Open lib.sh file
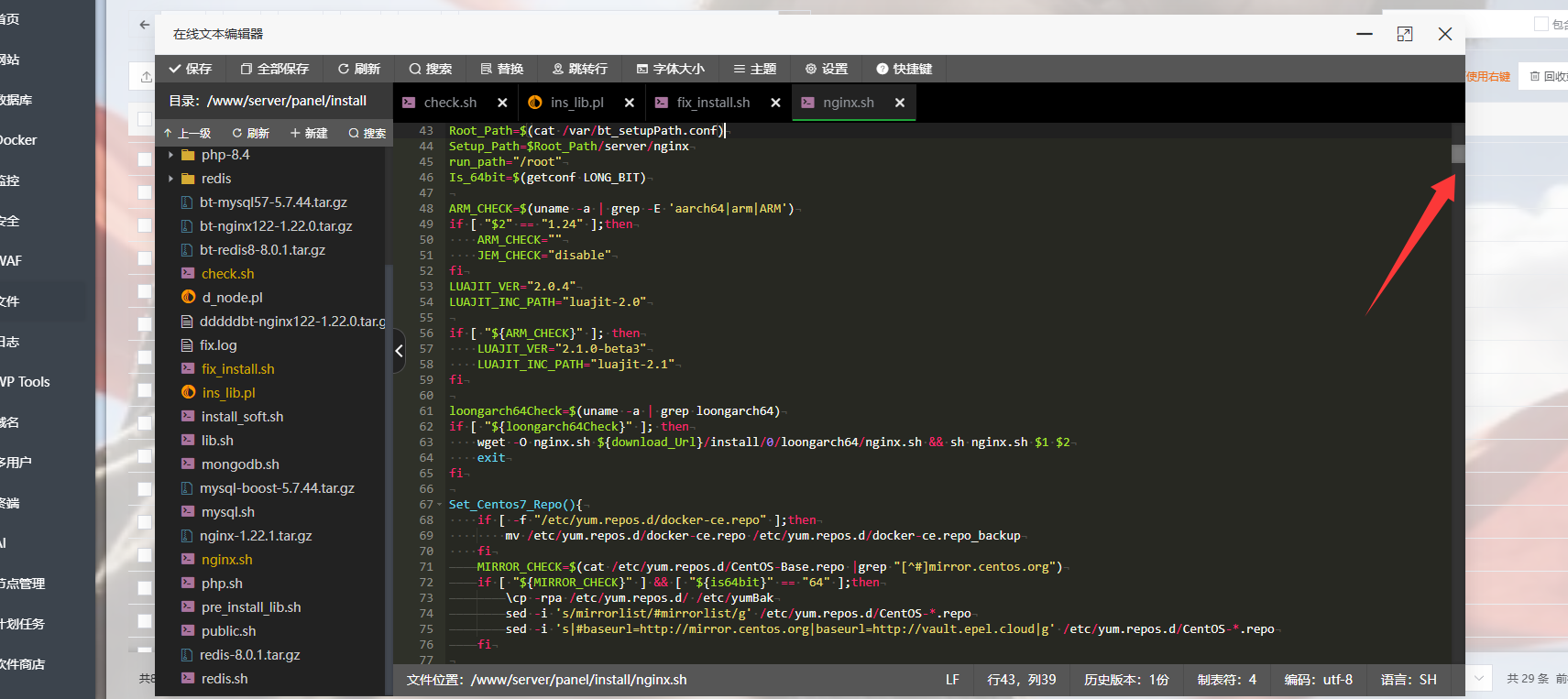This screenshot has width=1568, height=699. (217, 441)
